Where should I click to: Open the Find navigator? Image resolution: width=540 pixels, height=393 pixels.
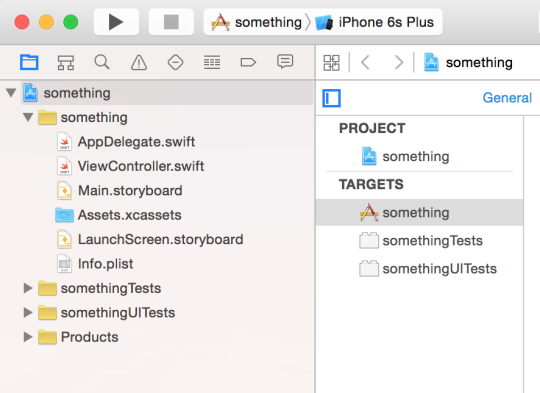pos(102,62)
